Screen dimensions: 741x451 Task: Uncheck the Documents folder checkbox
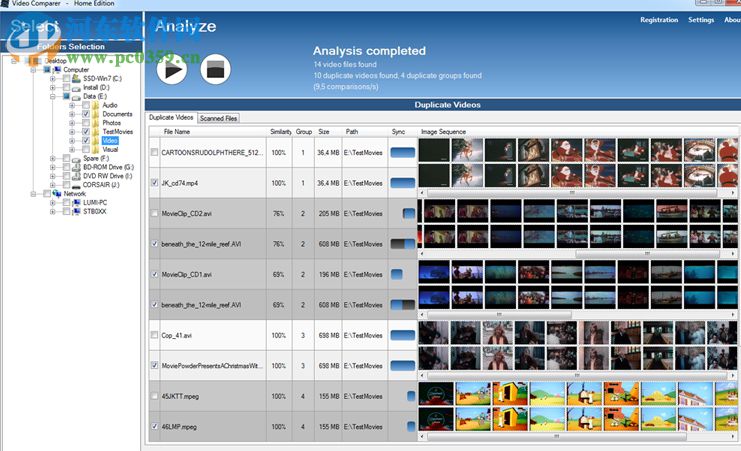(86, 114)
